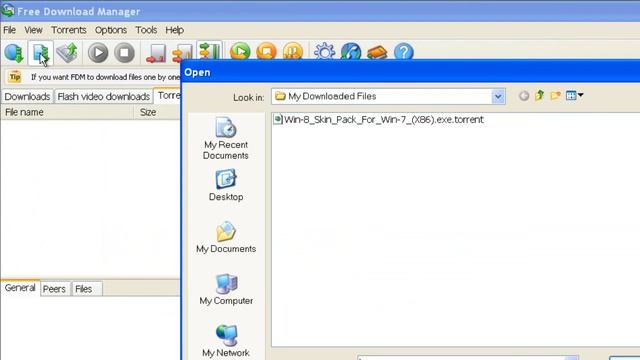Open the View Menu dropdown in Open dialog
640x360 pixels.
point(575,96)
